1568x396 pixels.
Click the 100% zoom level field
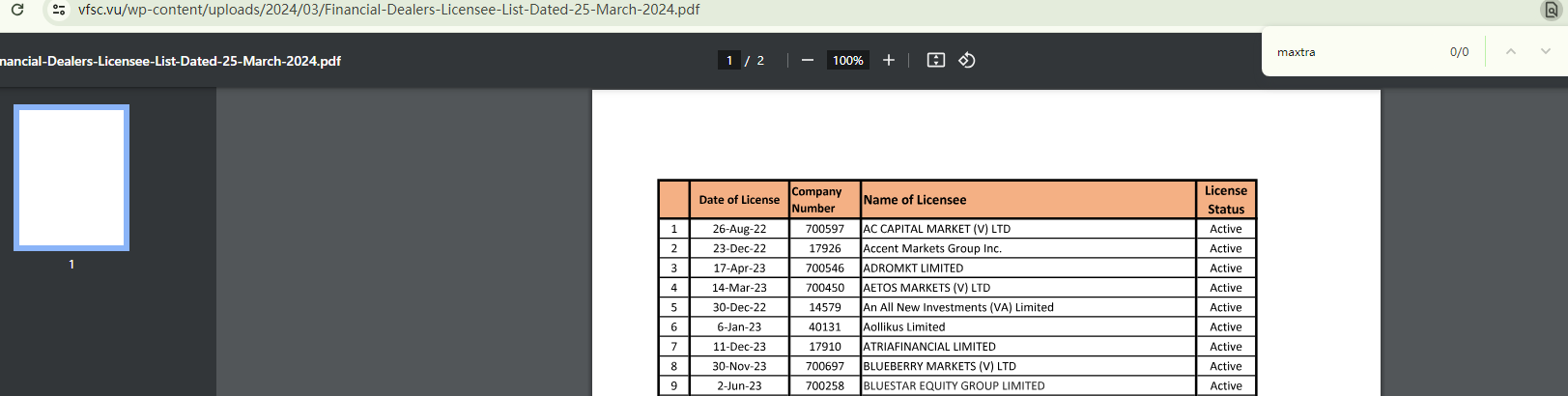coord(848,60)
